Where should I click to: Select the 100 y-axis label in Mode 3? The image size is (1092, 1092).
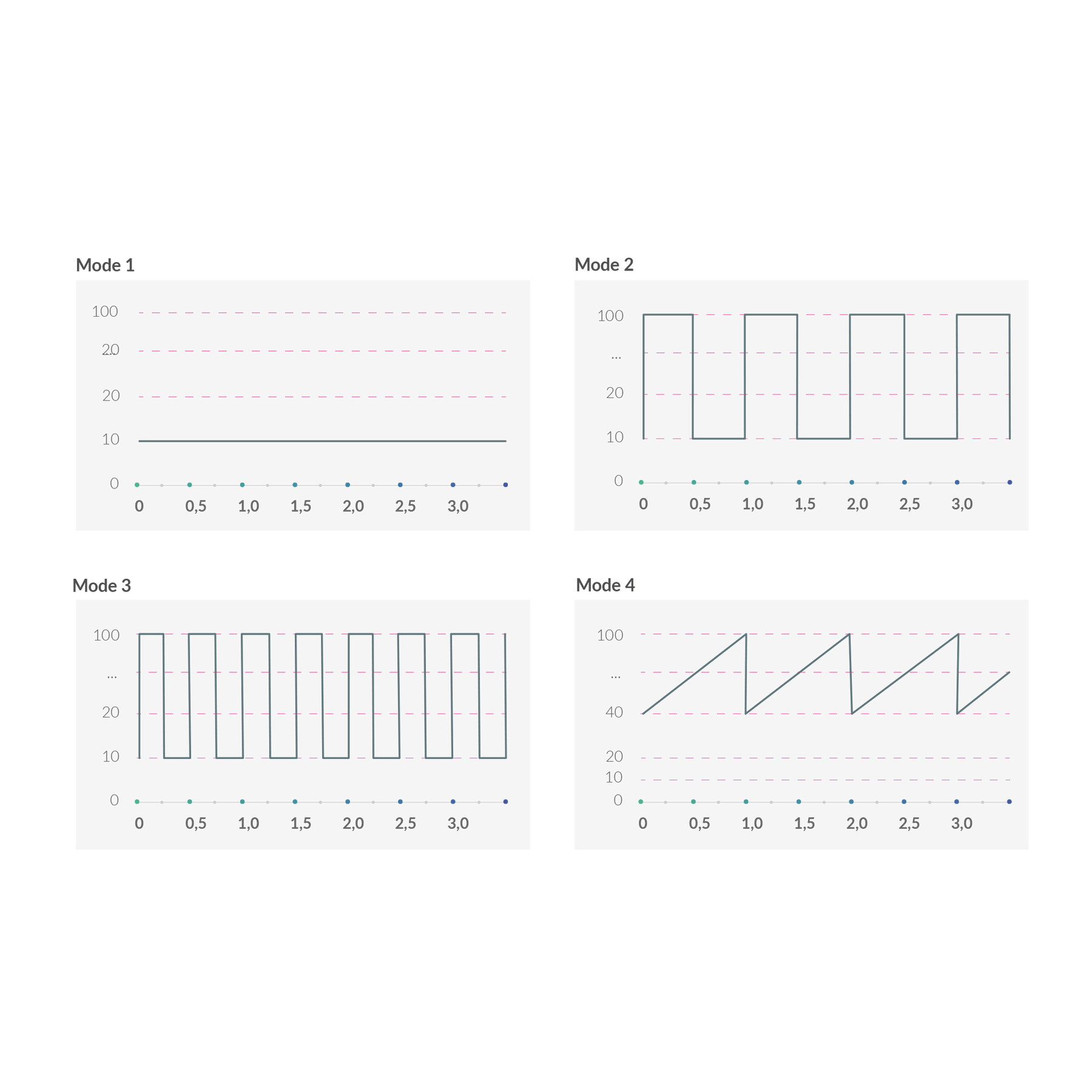106,636
